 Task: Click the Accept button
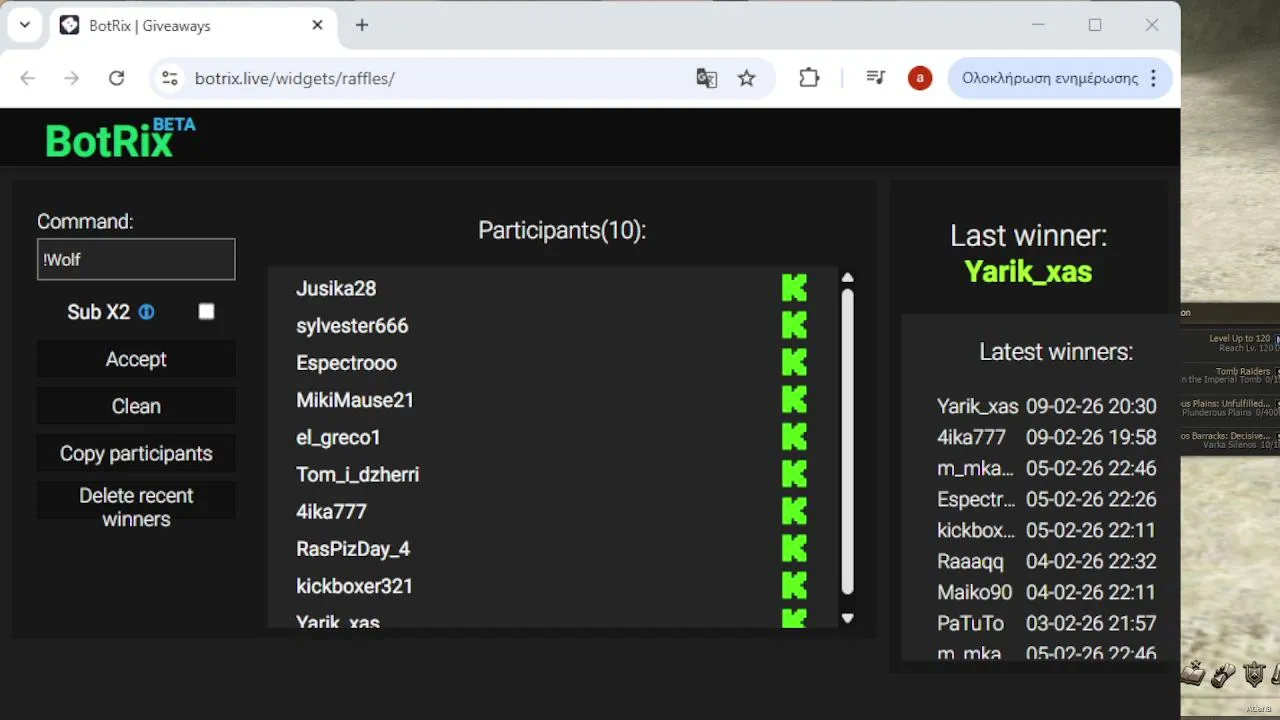pos(136,359)
